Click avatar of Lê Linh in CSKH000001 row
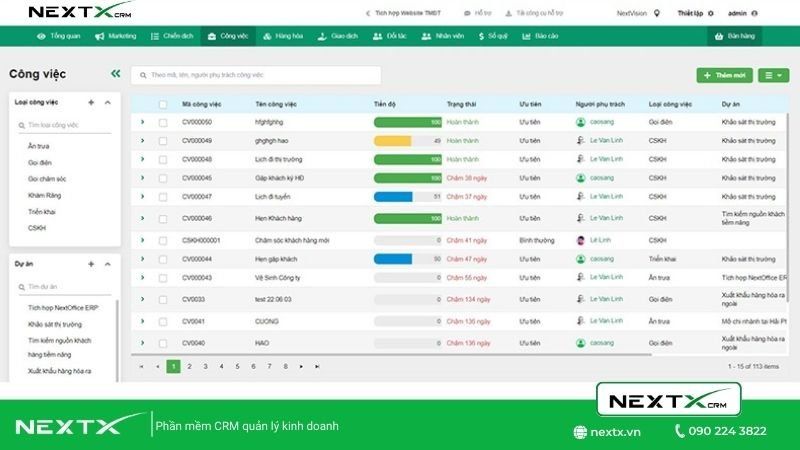The image size is (800, 450). 581,240
